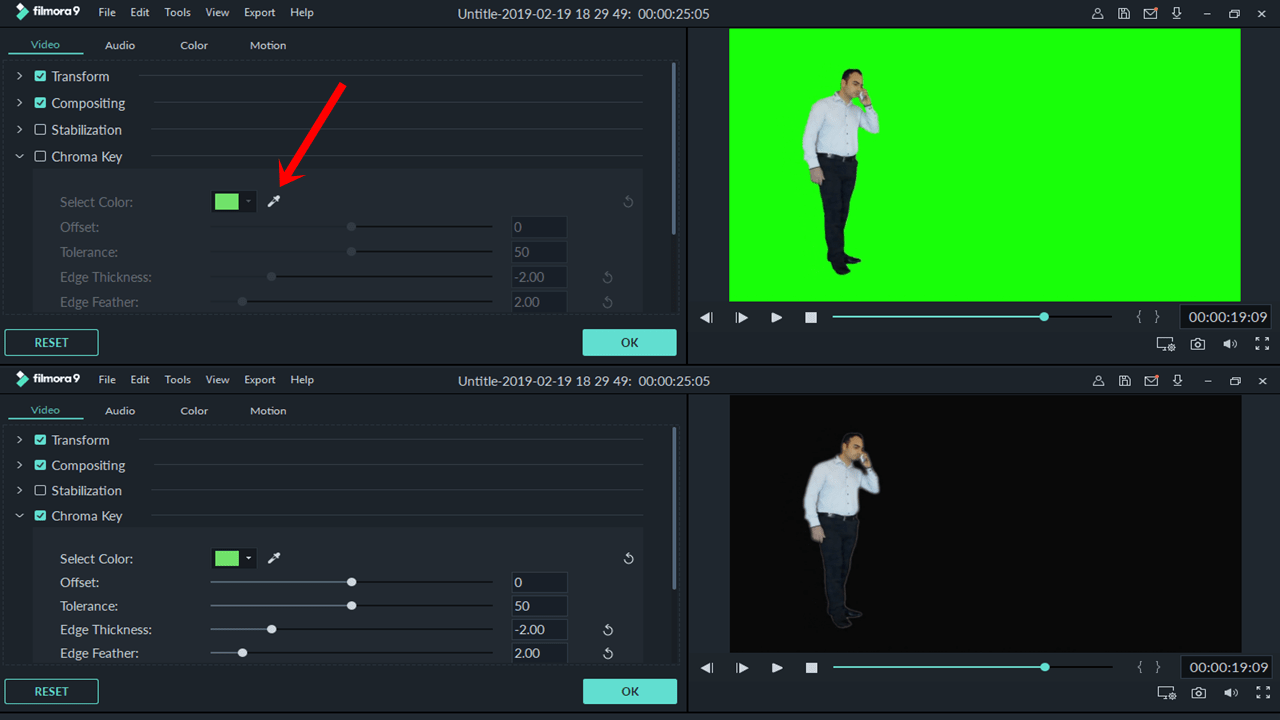This screenshot has height=720, width=1280.
Task: Step to previous frame in green-screen preview
Action: click(x=707, y=317)
